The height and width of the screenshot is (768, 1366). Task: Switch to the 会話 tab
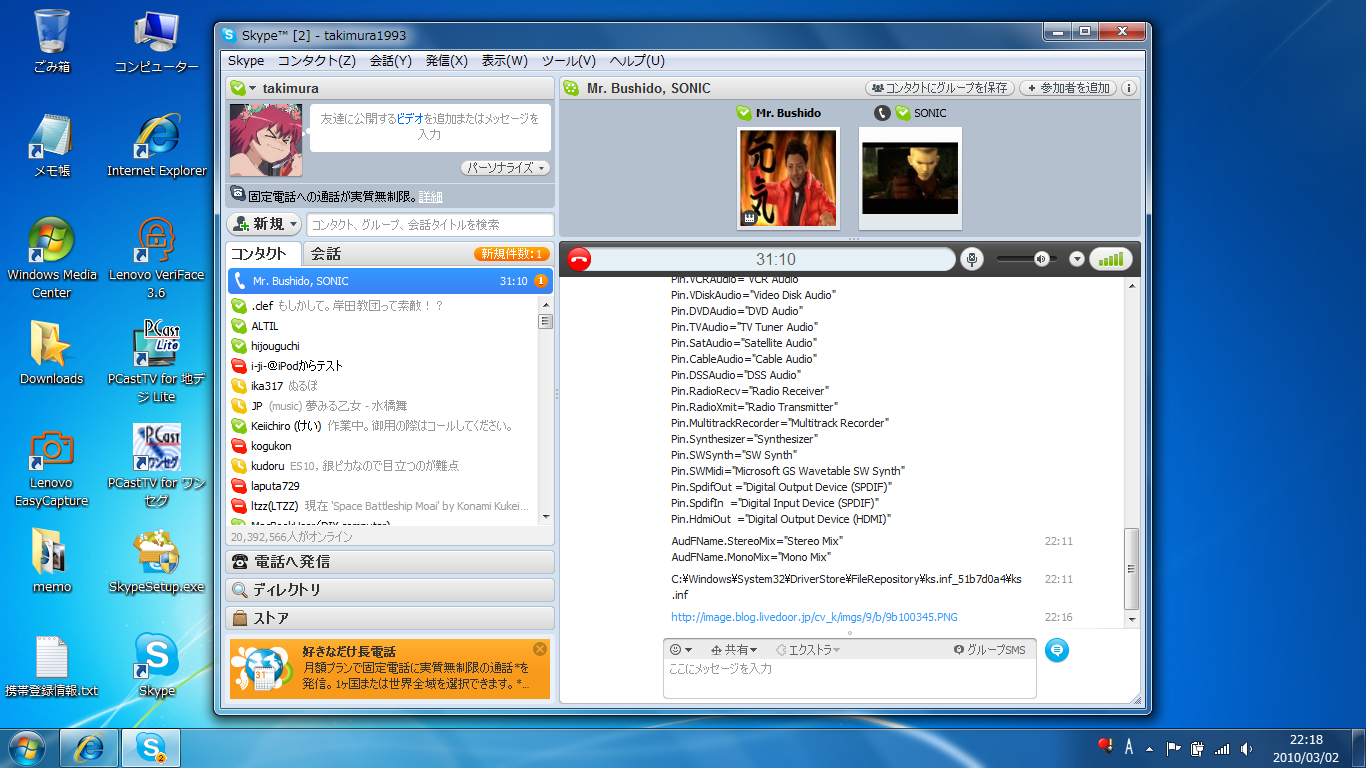tap(326, 254)
